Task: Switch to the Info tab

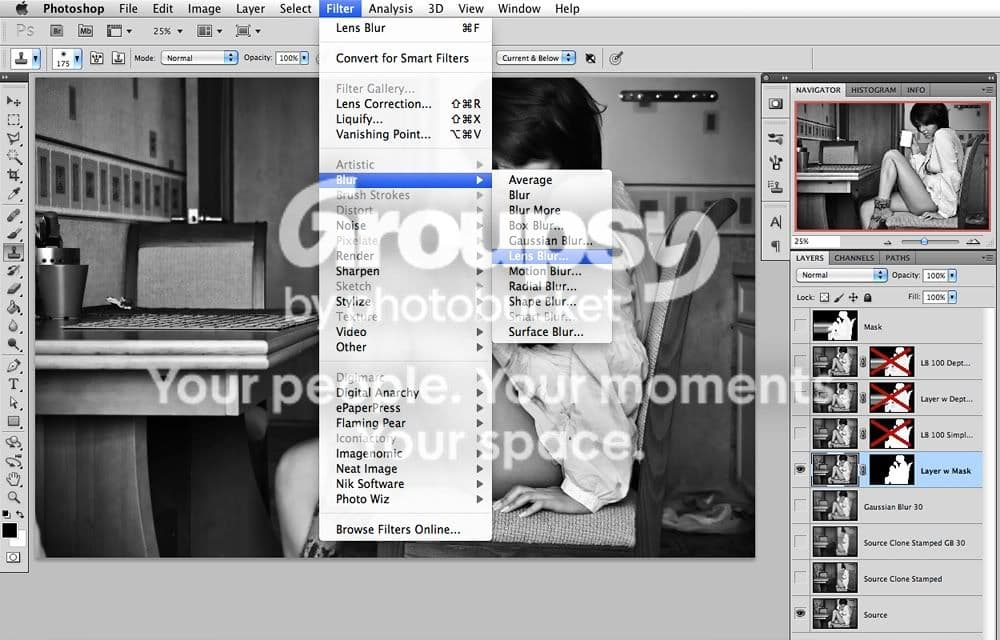Action: pos(916,90)
